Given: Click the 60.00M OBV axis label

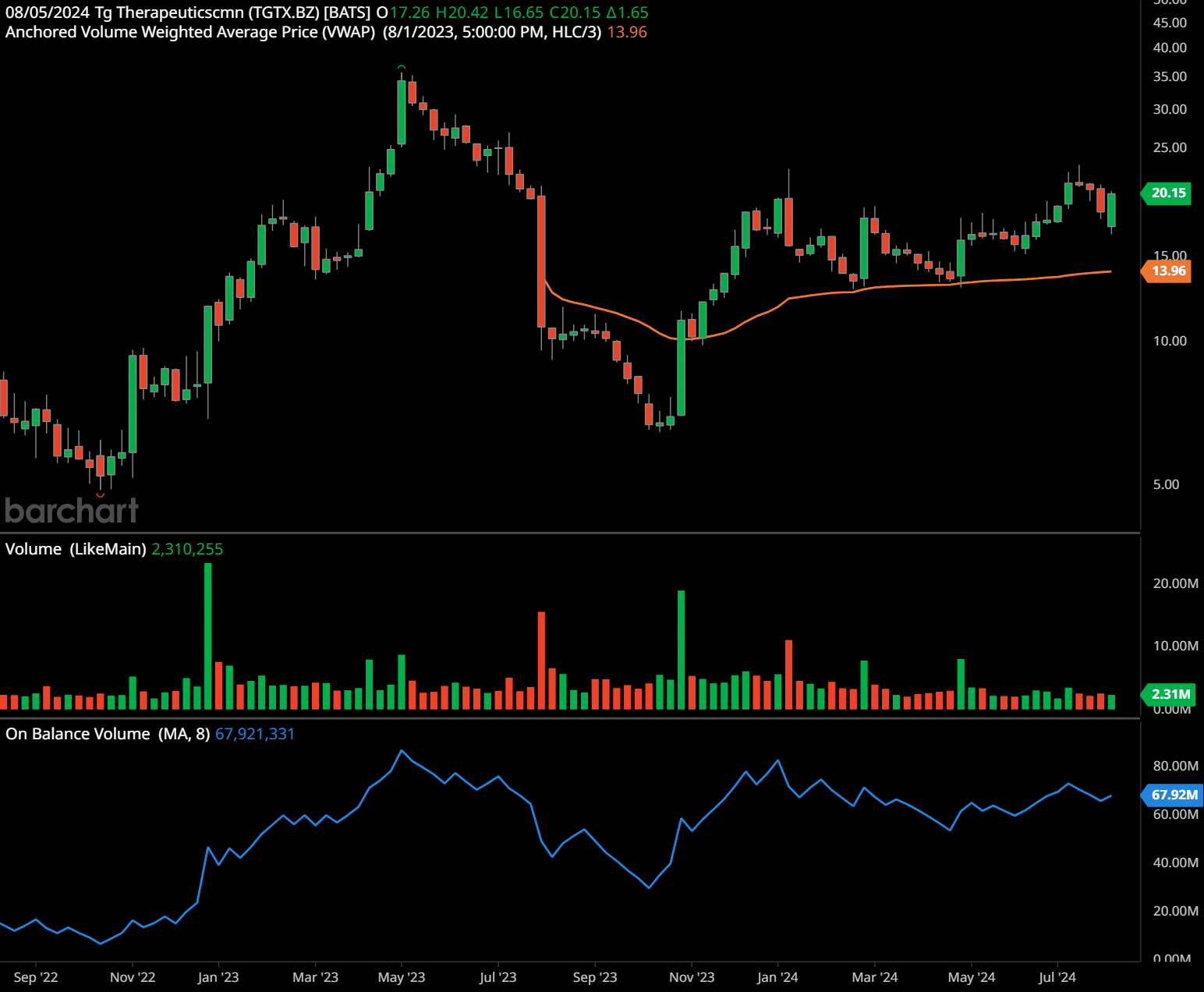Looking at the screenshot, I should click(x=1175, y=814).
